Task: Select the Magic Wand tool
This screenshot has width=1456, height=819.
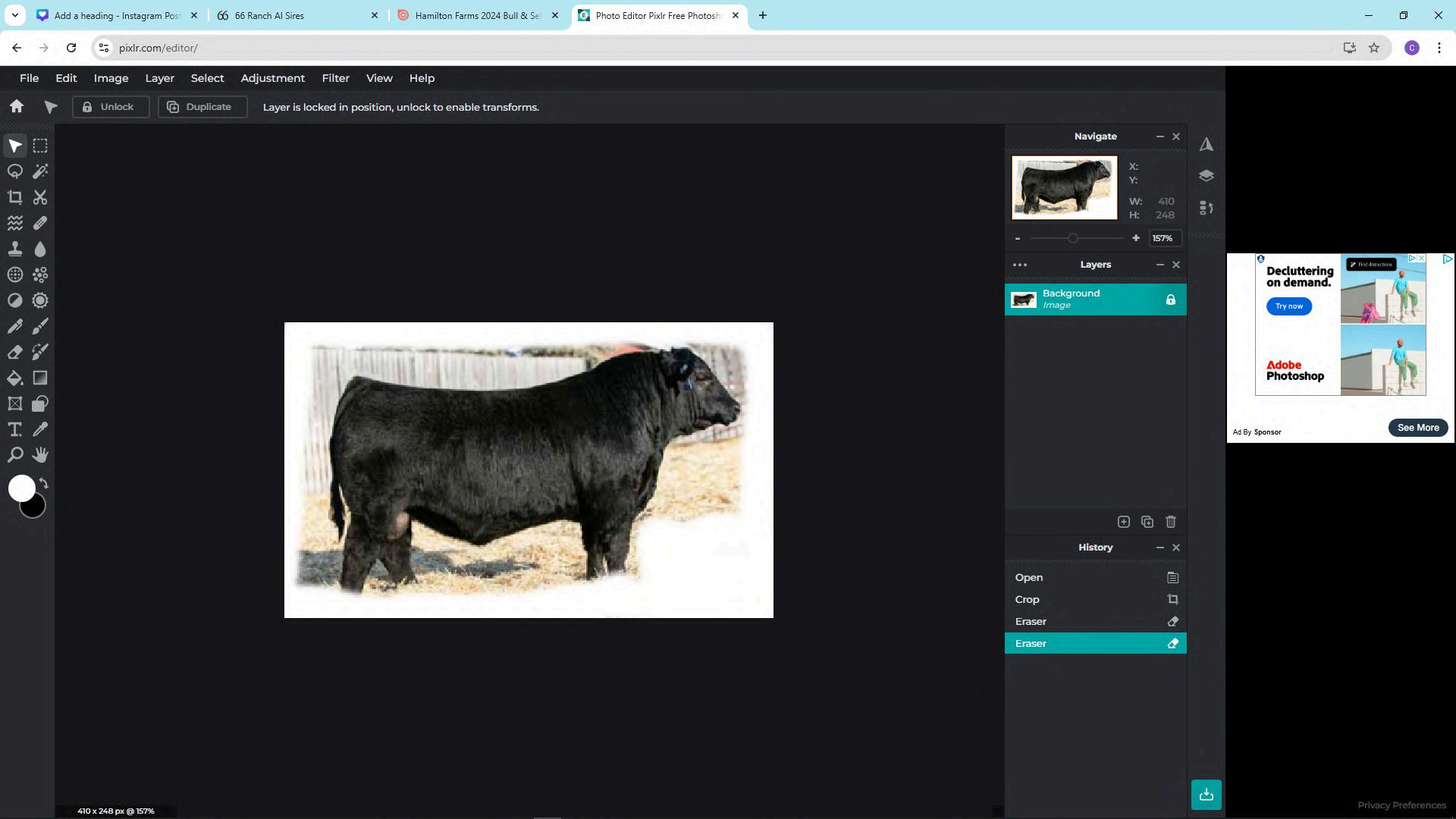Action: coord(40,171)
